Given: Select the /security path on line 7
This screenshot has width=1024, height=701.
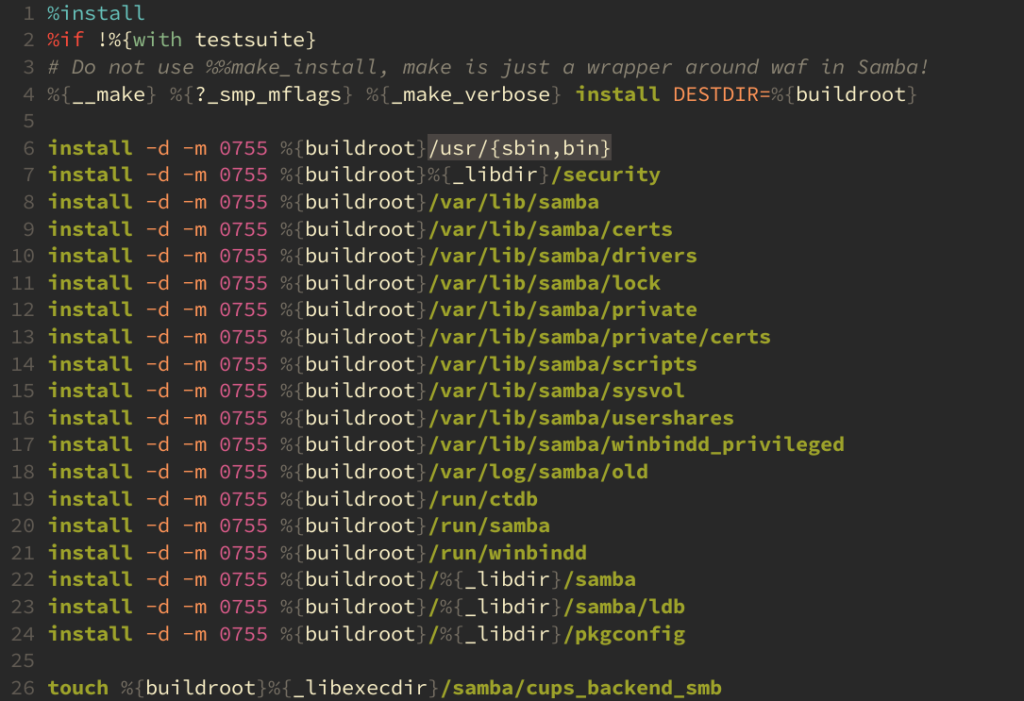Looking at the screenshot, I should 606,174.
